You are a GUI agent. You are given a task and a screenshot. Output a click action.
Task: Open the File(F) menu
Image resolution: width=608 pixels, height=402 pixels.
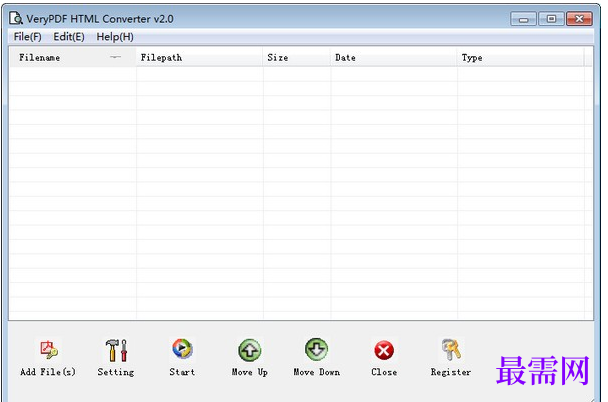click(28, 37)
